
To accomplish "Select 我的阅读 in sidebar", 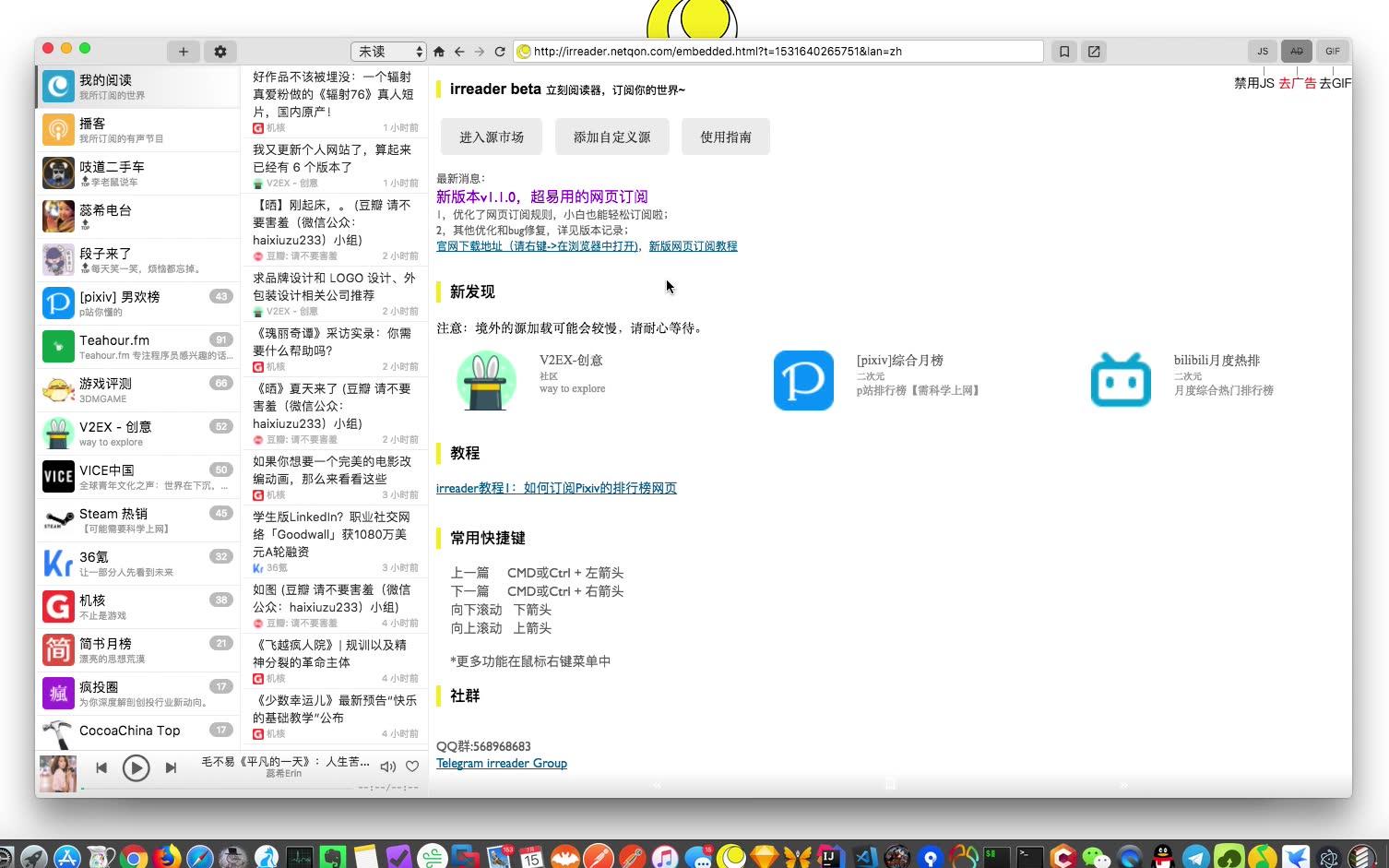I will point(137,87).
